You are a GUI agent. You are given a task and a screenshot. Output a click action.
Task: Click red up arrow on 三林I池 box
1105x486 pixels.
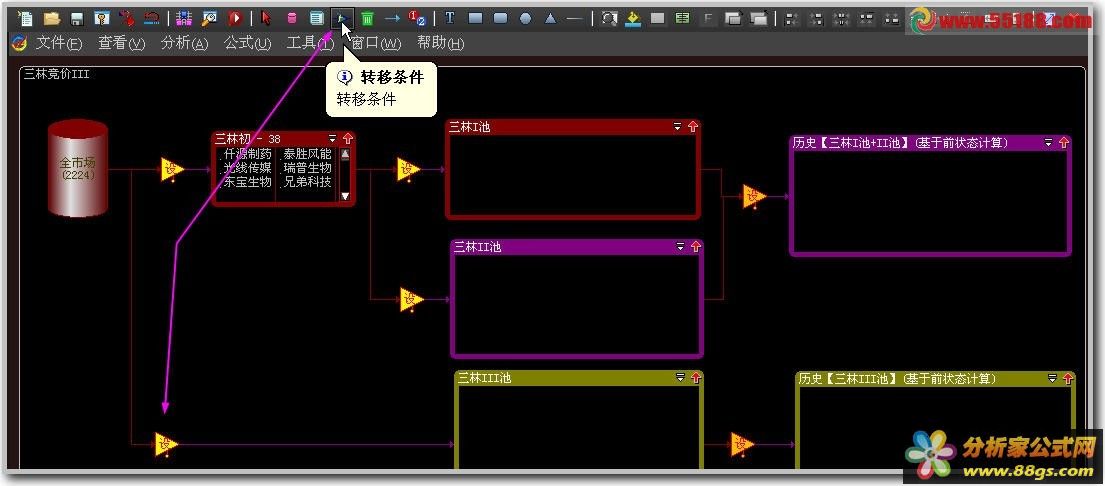693,127
